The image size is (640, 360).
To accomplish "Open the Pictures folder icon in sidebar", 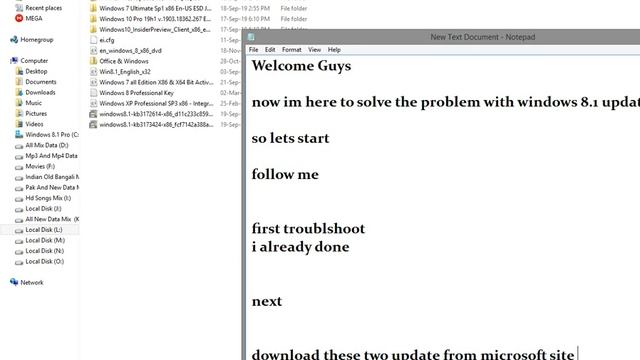I will pos(19,113).
